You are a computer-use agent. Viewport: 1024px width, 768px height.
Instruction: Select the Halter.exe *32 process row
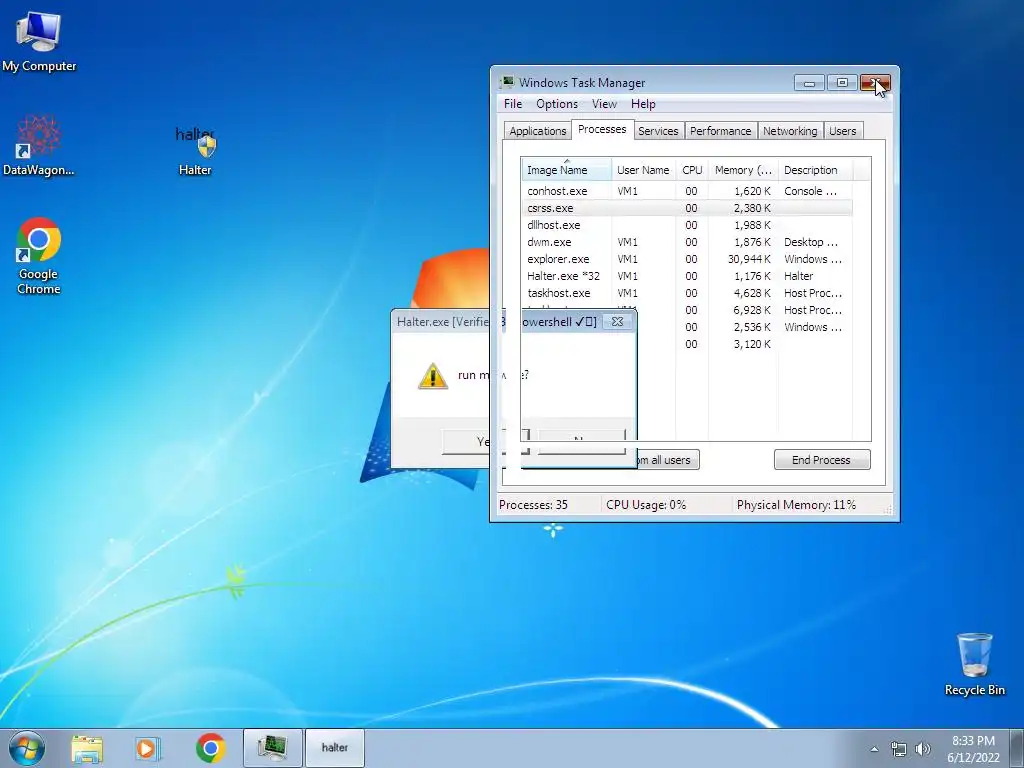[687, 276]
